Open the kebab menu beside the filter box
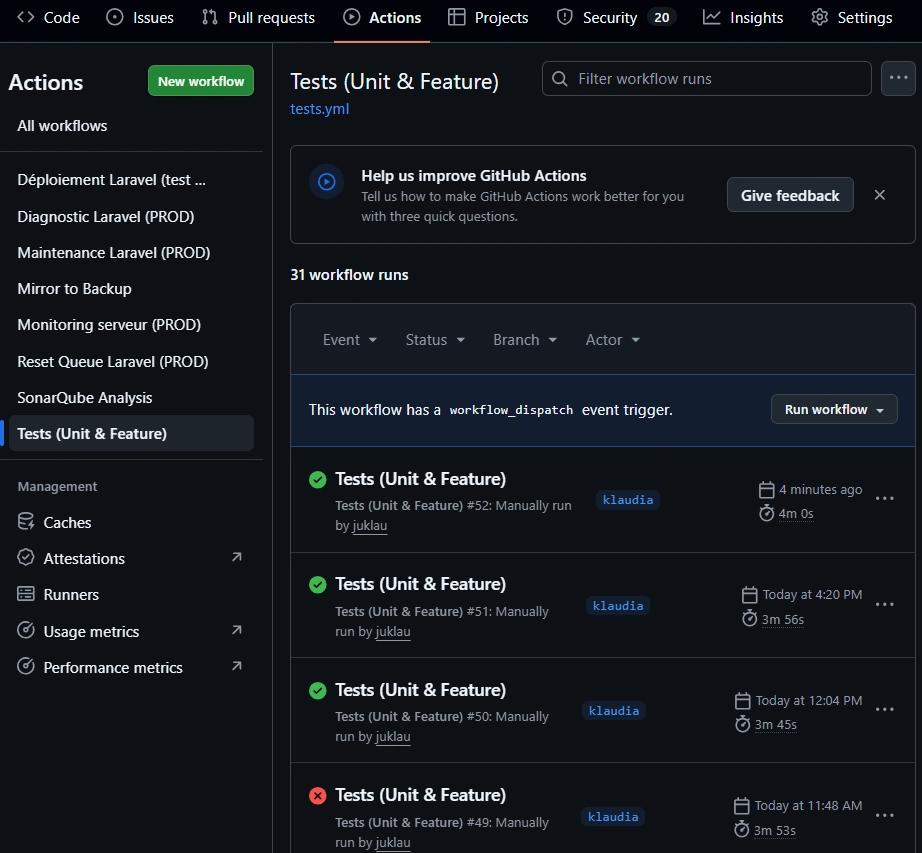Image resolution: width=922 pixels, height=853 pixels. (898, 78)
